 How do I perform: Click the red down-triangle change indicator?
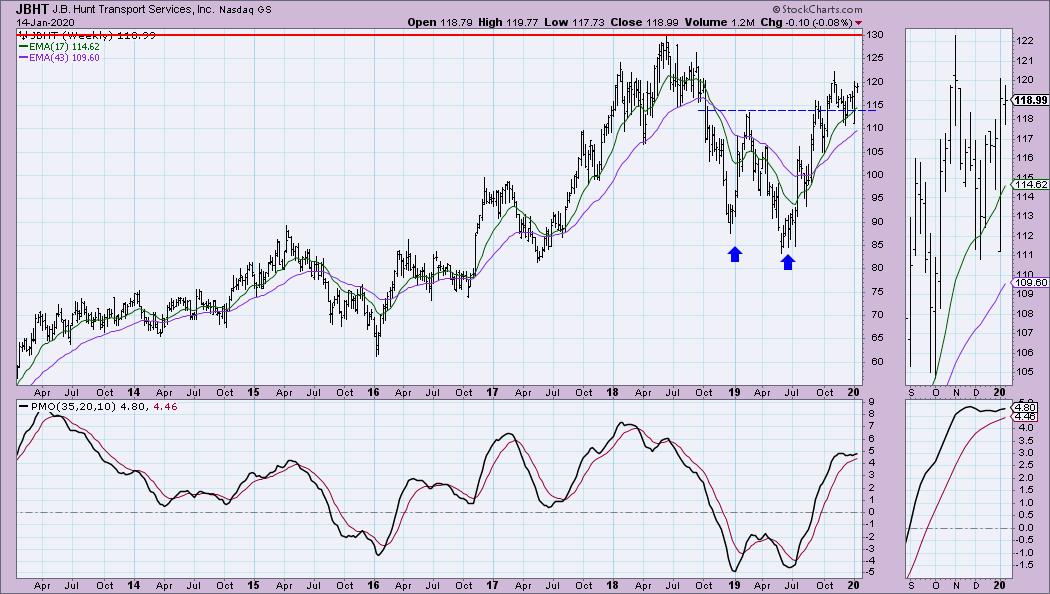858,23
